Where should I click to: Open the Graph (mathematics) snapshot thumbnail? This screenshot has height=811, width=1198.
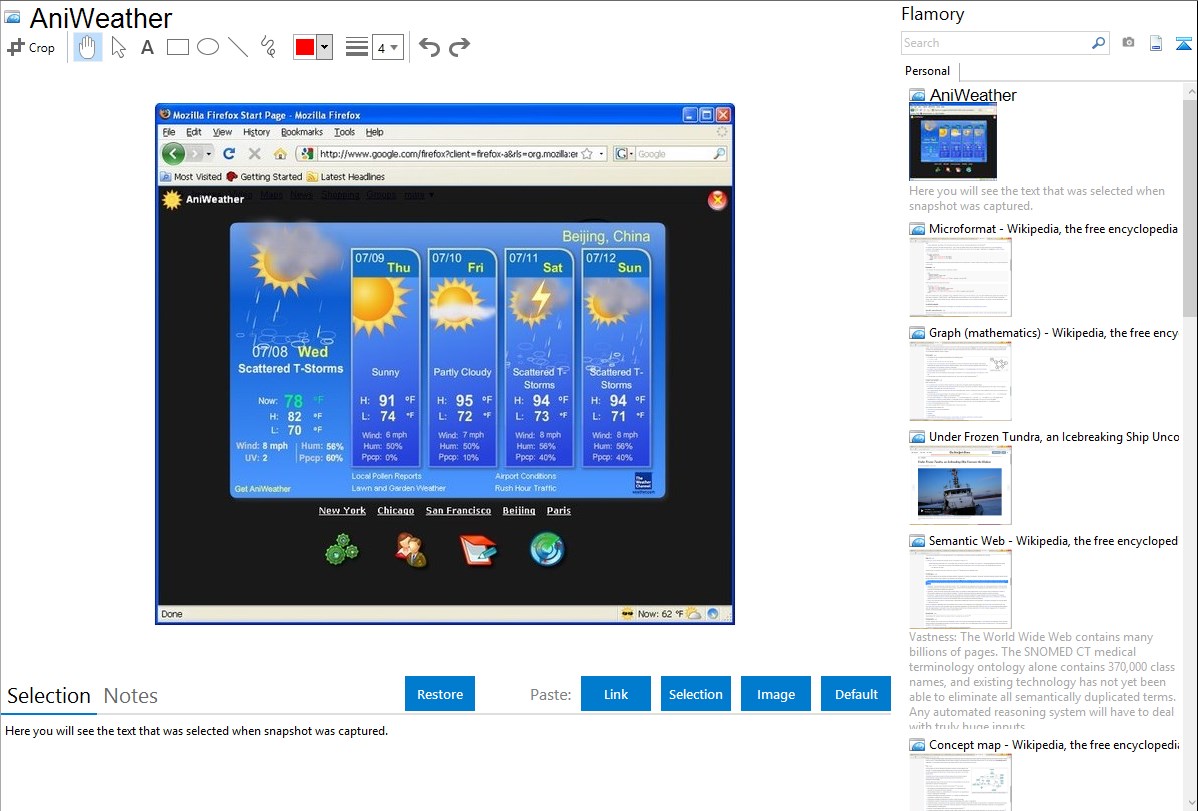960,381
